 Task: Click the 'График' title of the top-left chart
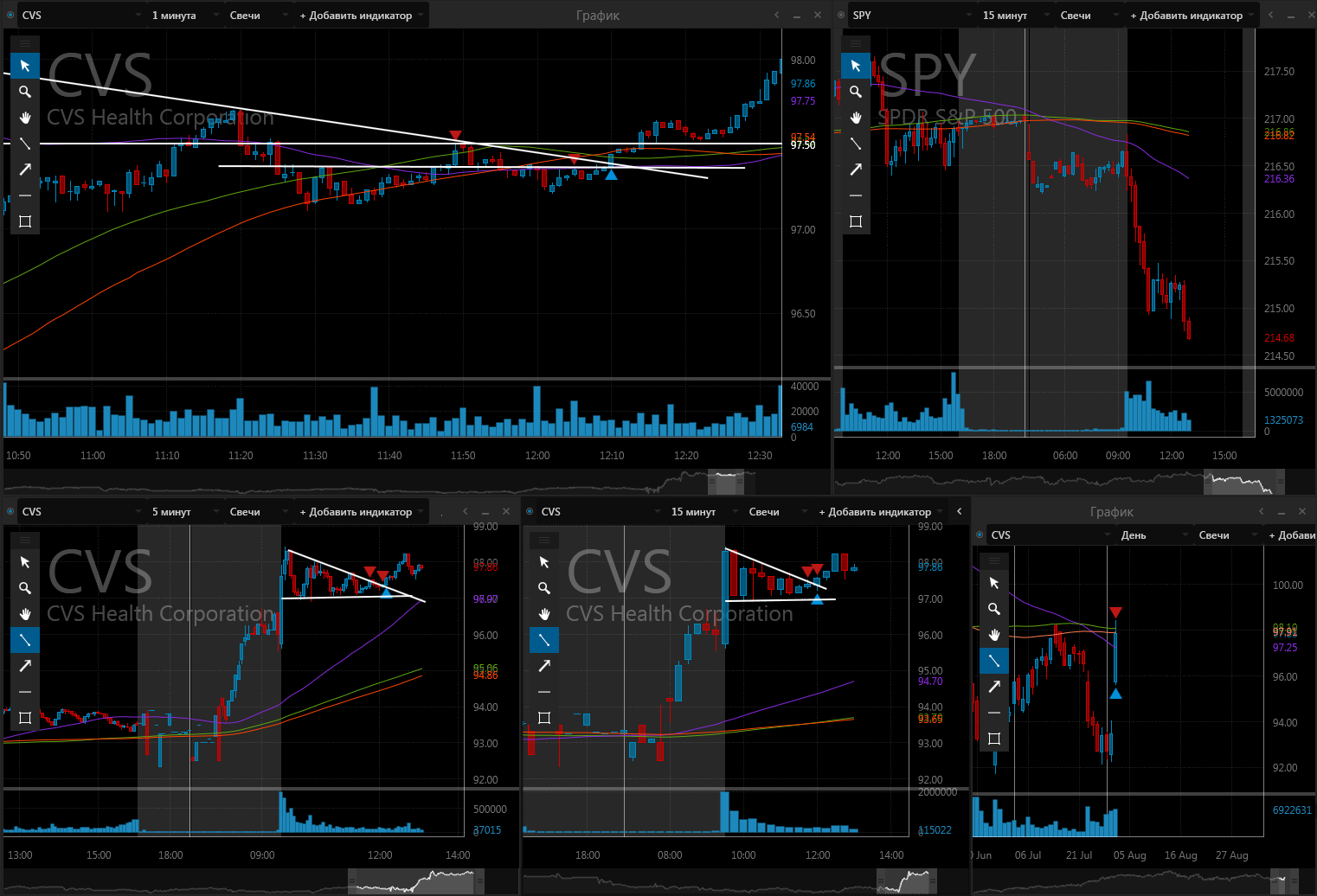tap(598, 16)
